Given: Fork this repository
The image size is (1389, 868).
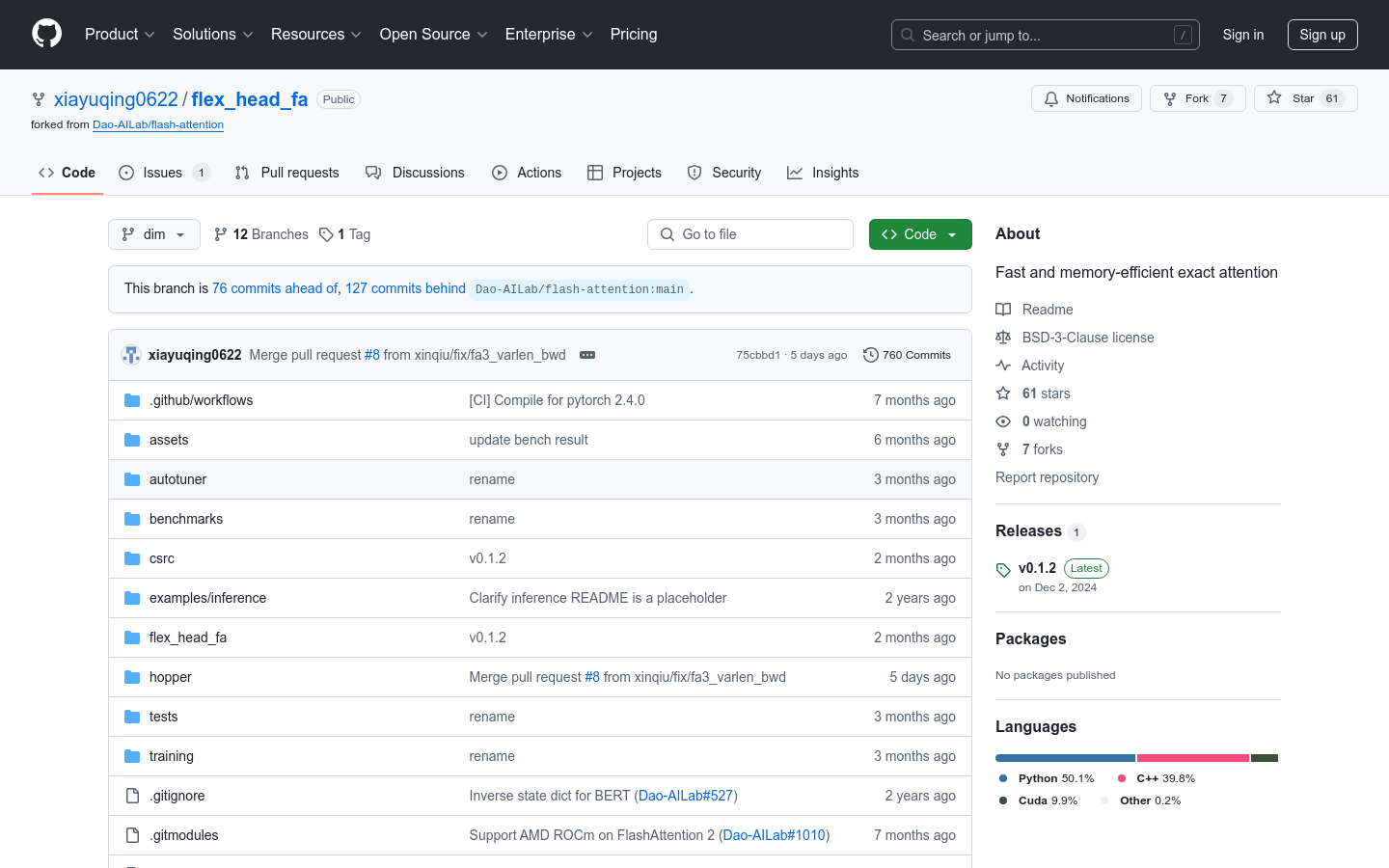Looking at the screenshot, I should point(1197,98).
